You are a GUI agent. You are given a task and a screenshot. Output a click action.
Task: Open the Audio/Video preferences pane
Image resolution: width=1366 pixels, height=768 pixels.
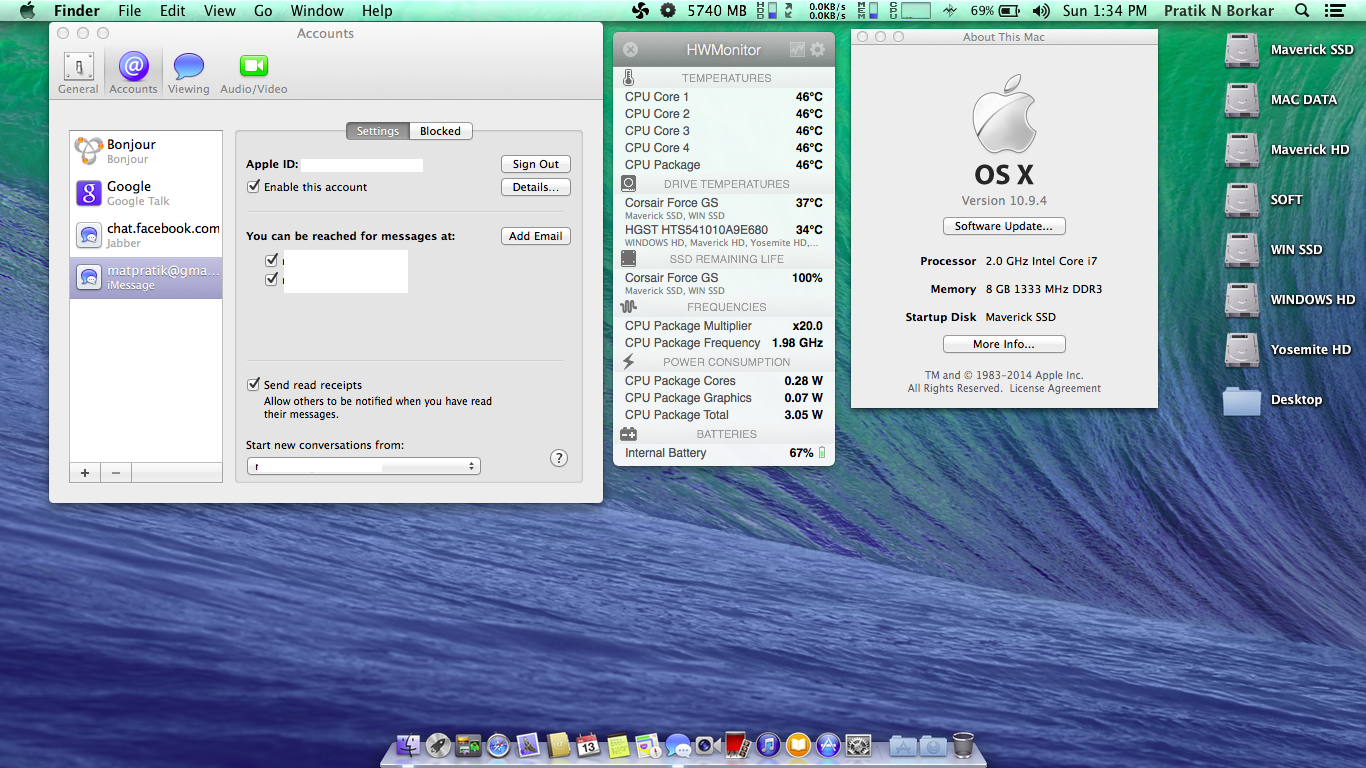[x=254, y=73]
